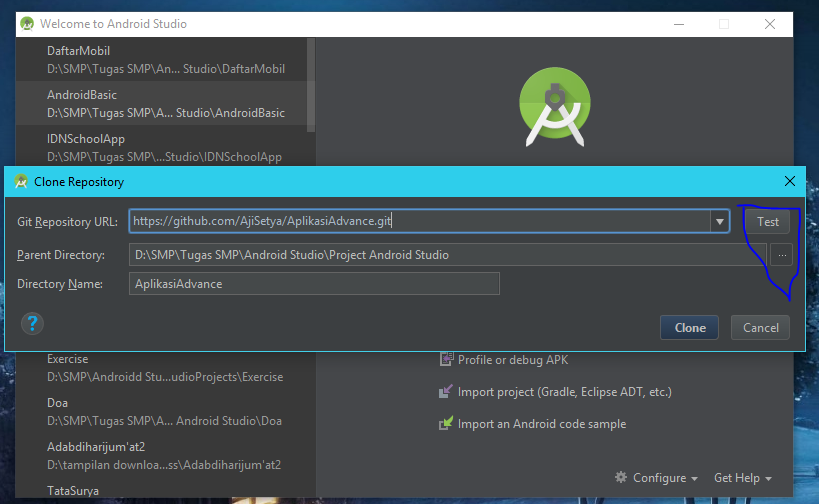Click the Directory Name label
Image resolution: width=819 pixels, height=504 pixels.
[x=60, y=284]
